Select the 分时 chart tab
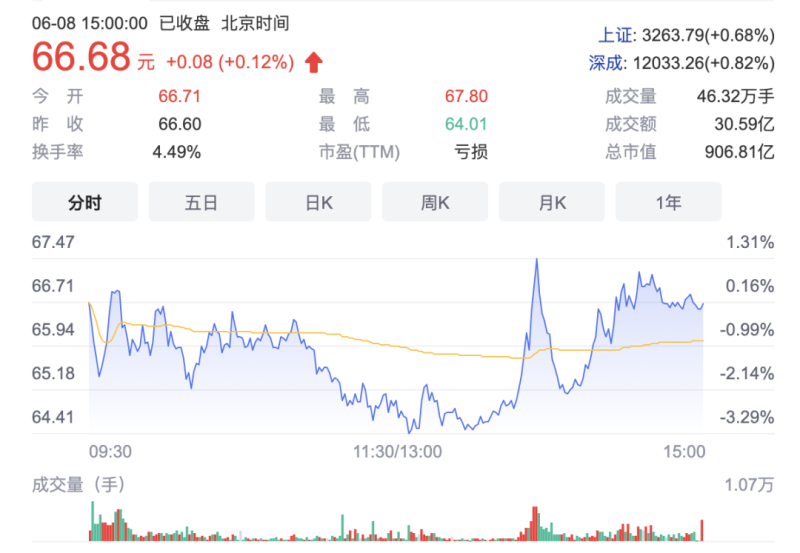The width and height of the screenshot is (800, 553). pos(85,203)
